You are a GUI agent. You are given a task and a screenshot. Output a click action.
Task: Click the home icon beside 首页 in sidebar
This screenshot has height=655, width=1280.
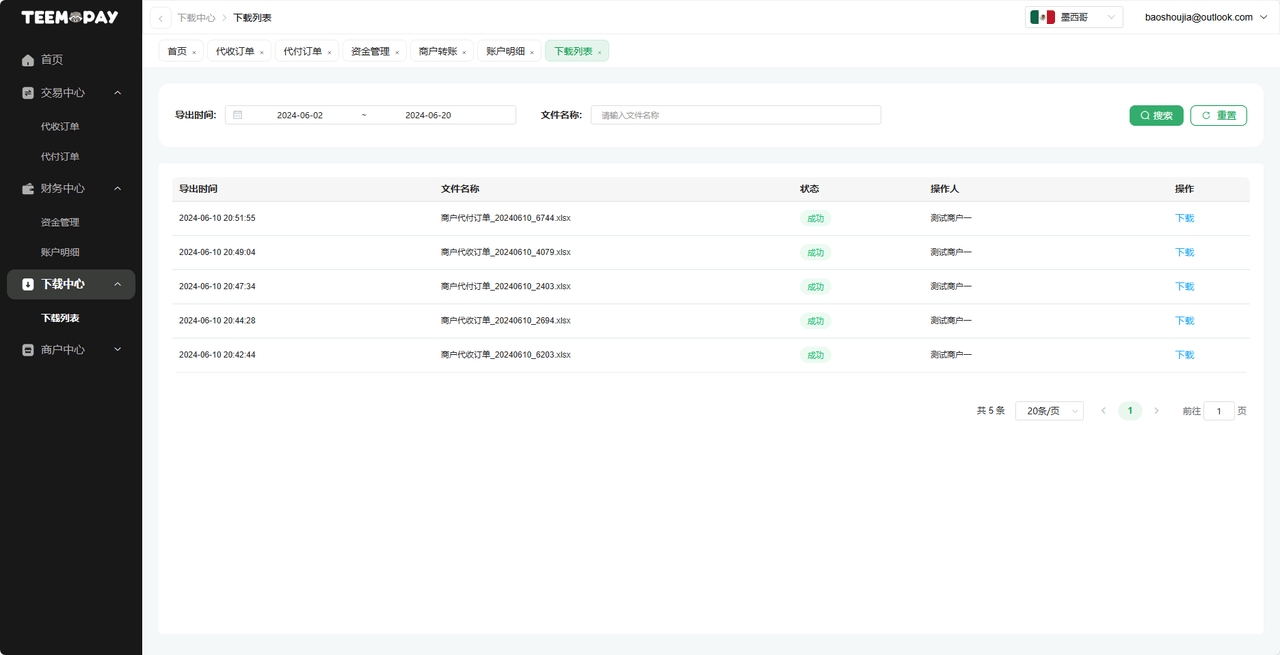[x=28, y=60]
